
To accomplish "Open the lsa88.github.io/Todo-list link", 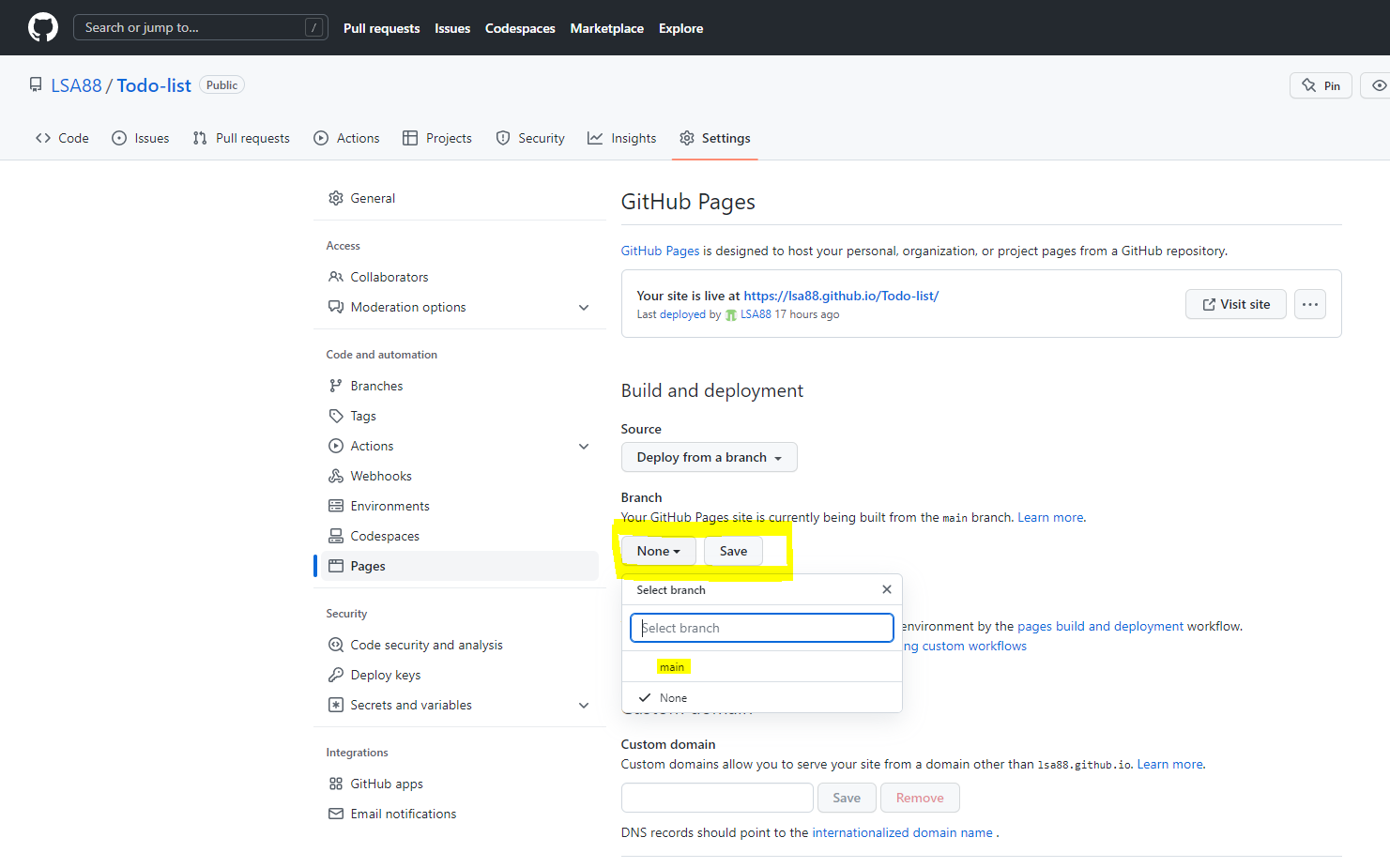I will click(x=841, y=296).
